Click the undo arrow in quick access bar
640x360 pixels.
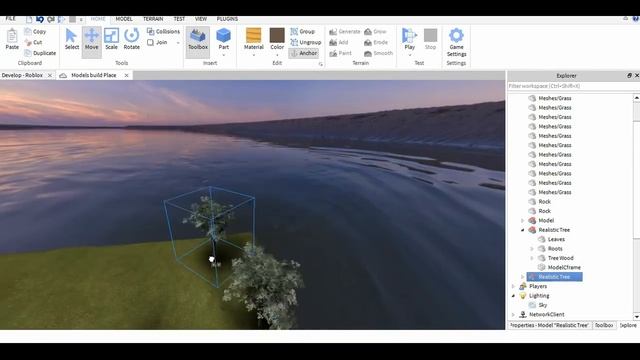click(x=40, y=19)
